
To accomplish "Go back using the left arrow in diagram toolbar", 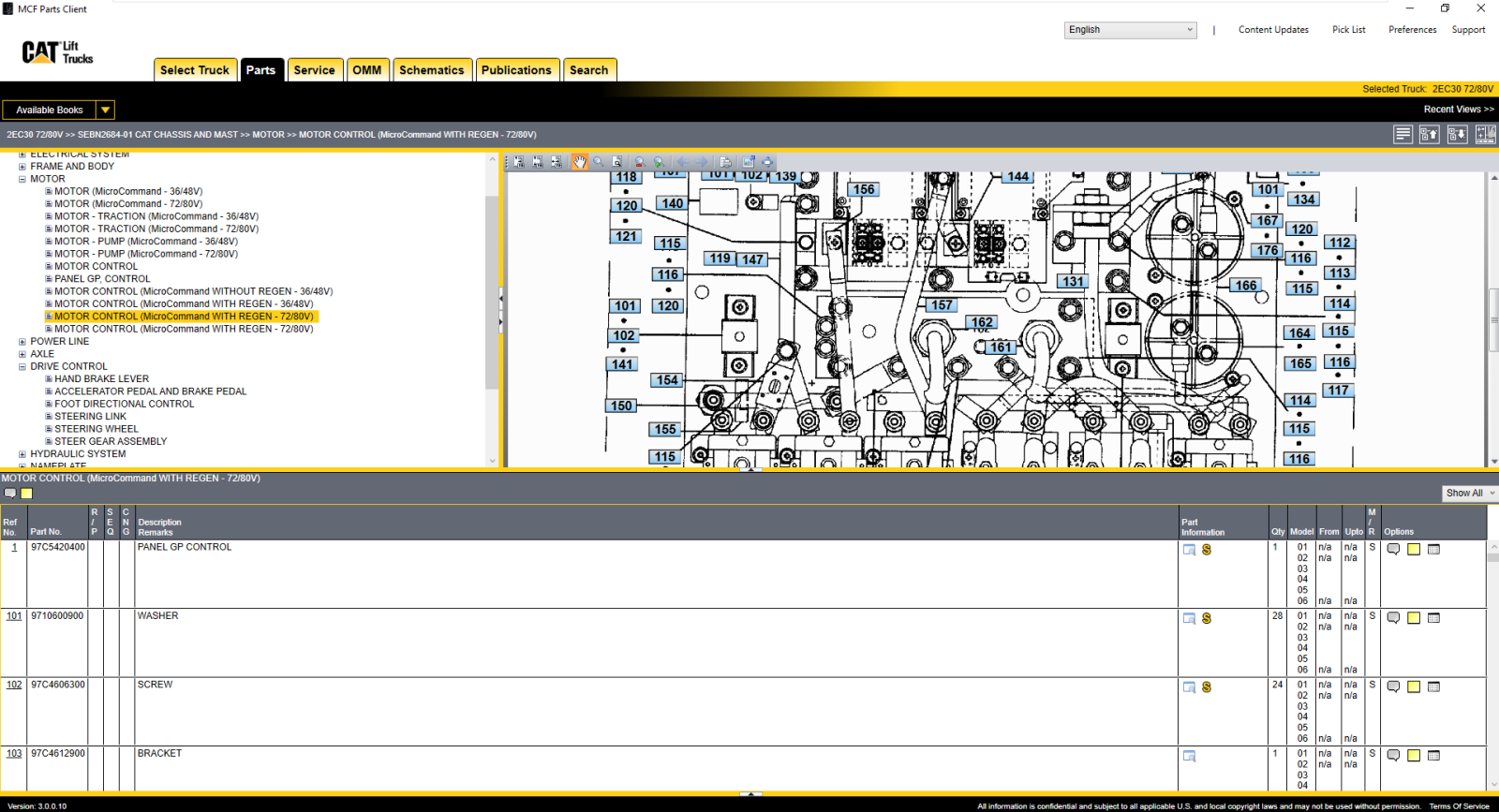I will click(683, 162).
